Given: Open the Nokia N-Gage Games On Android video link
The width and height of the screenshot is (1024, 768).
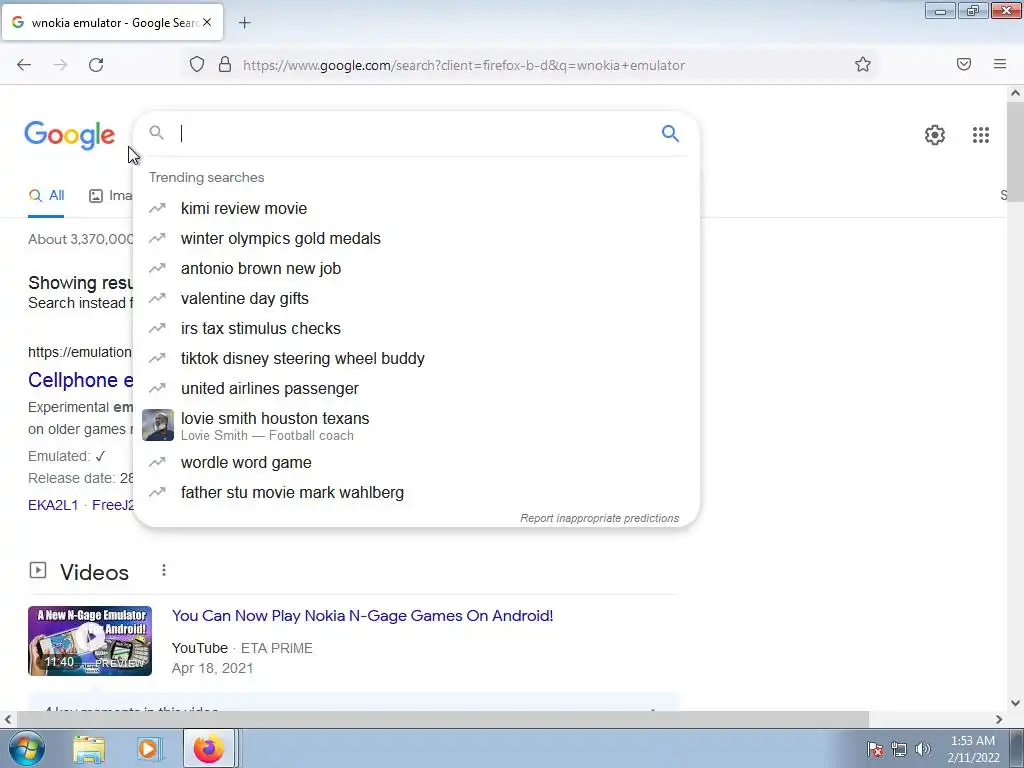Looking at the screenshot, I should pos(362,616).
